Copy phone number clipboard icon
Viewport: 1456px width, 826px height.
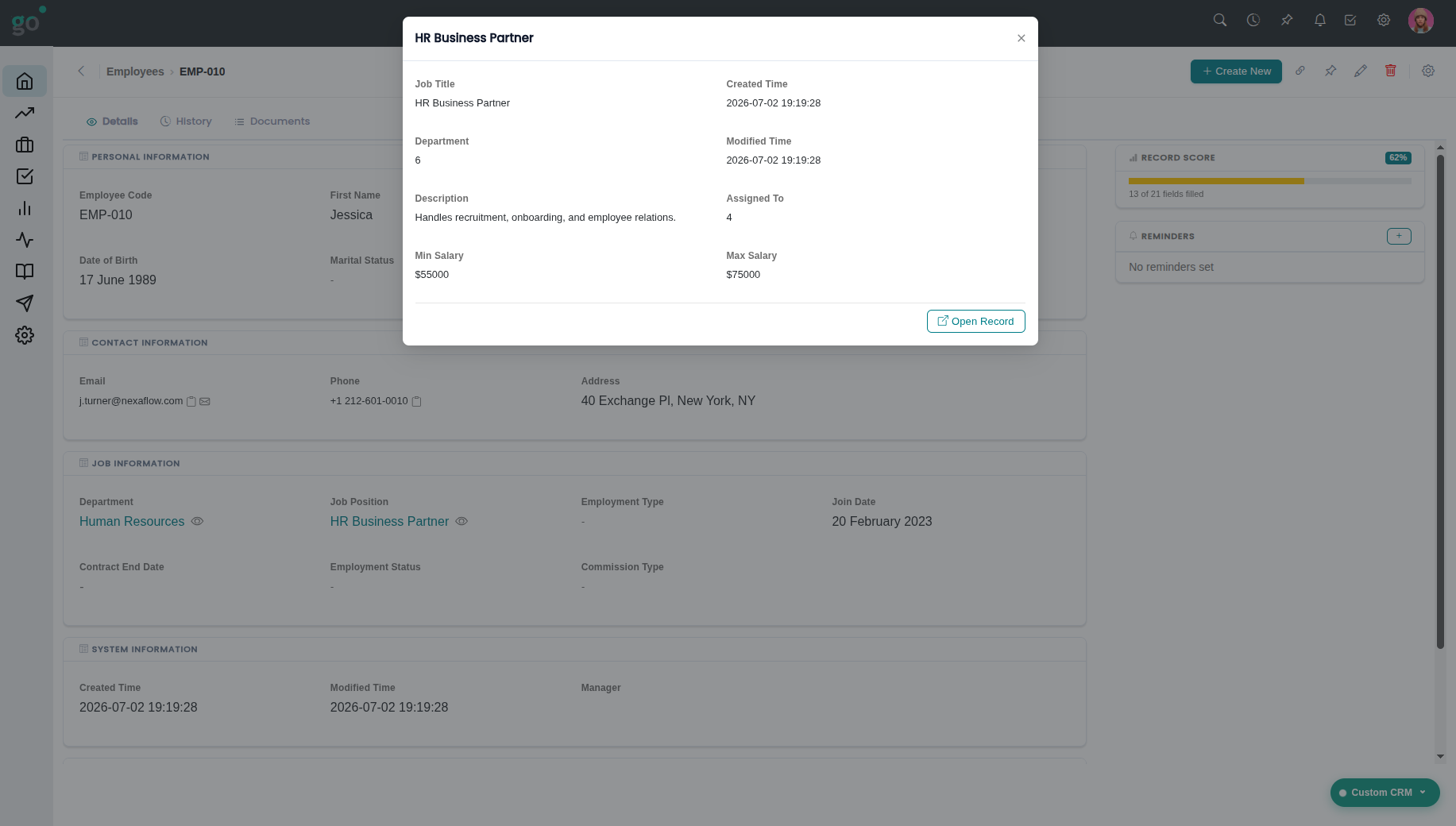[x=416, y=402]
